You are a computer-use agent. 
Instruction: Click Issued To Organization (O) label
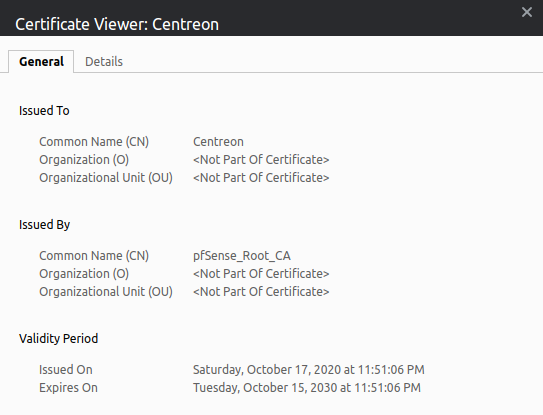(x=84, y=160)
